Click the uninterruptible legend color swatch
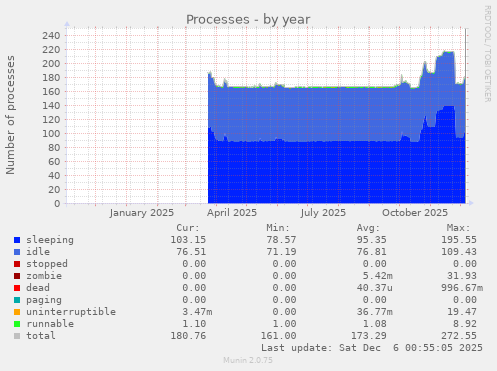497x371 pixels. click(x=17, y=312)
